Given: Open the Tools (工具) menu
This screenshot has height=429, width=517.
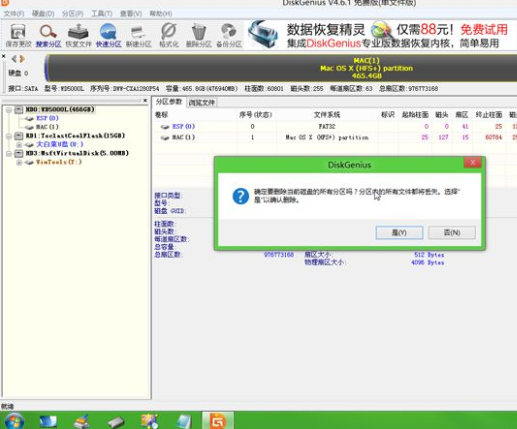Looking at the screenshot, I should point(102,14).
